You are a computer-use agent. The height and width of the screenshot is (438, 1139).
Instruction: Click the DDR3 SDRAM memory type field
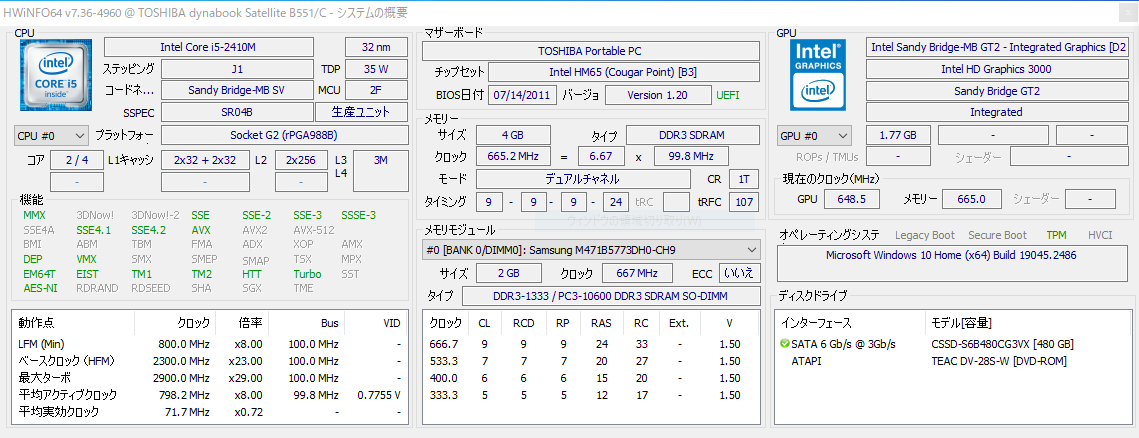tap(693, 135)
